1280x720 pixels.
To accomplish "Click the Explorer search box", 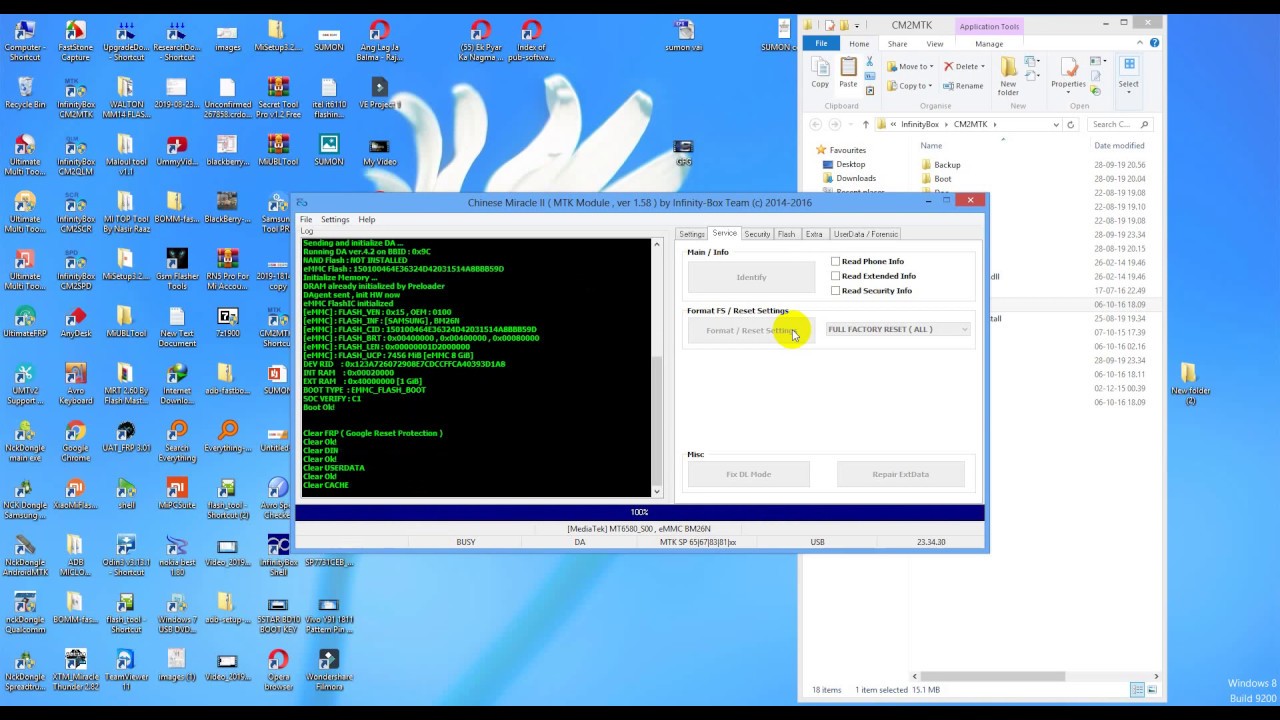I will [x=1120, y=125].
